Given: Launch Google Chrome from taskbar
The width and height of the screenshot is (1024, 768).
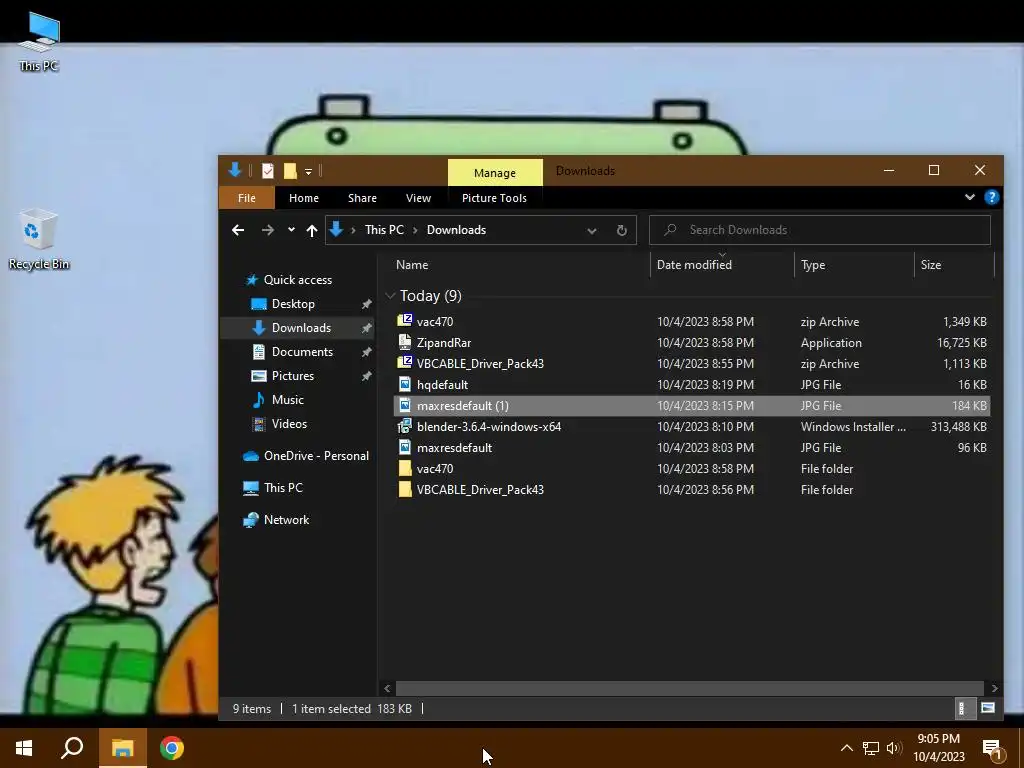Looking at the screenshot, I should [172, 748].
